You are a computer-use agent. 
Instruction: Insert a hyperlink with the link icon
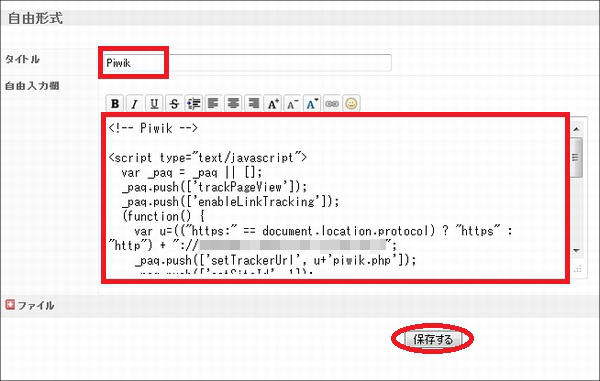tap(332, 104)
